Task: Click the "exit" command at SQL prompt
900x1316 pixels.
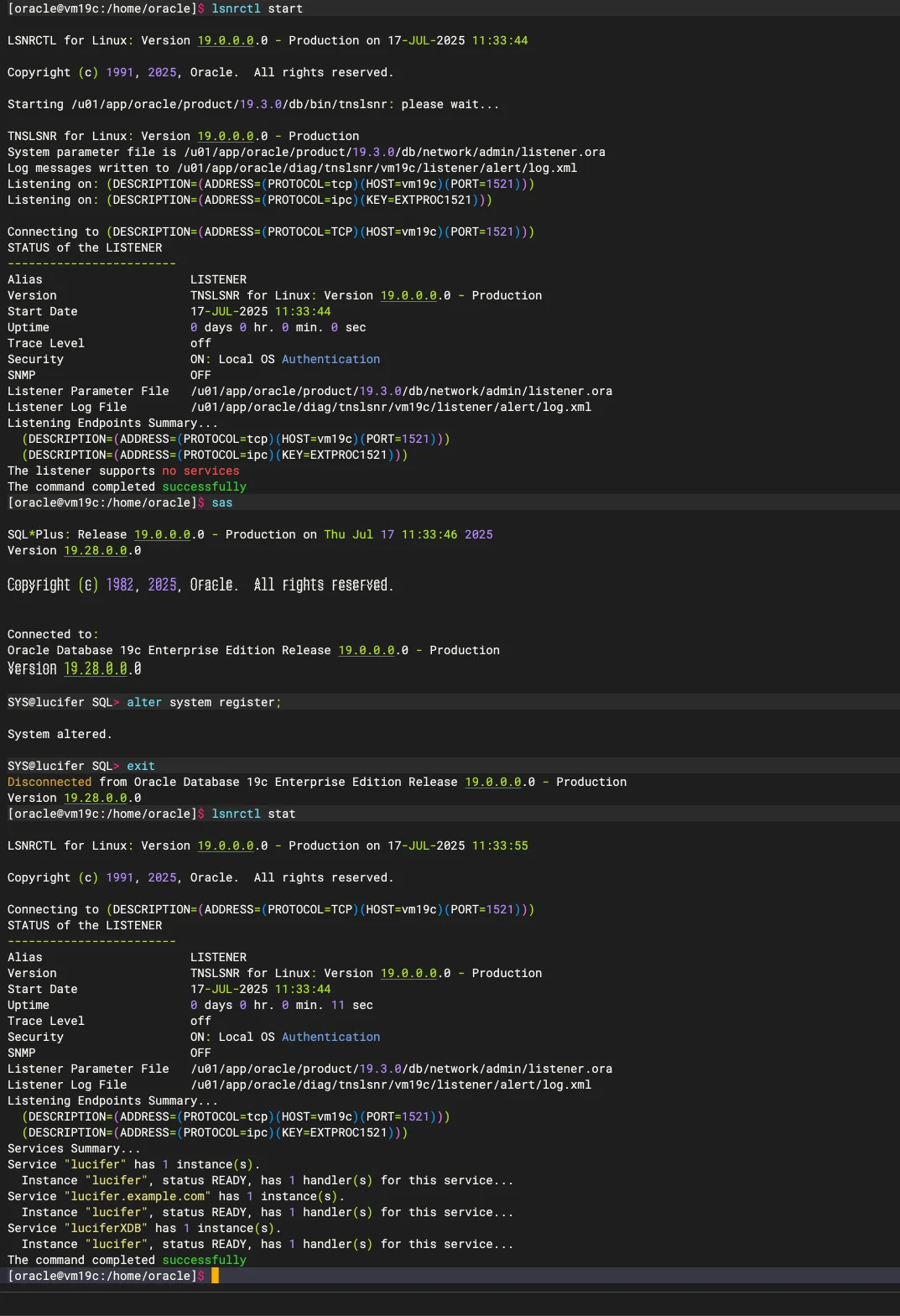Action: (141, 766)
